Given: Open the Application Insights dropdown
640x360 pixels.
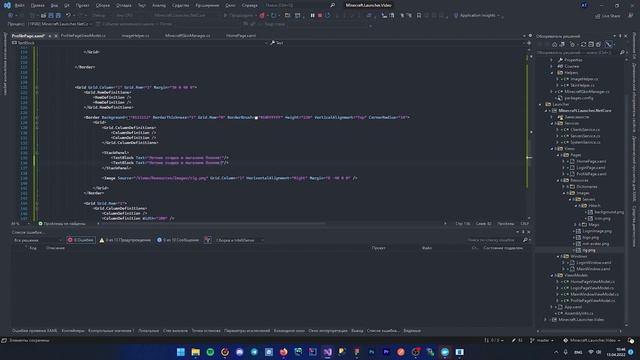Looking at the screenshot, I should click(477, 16).
